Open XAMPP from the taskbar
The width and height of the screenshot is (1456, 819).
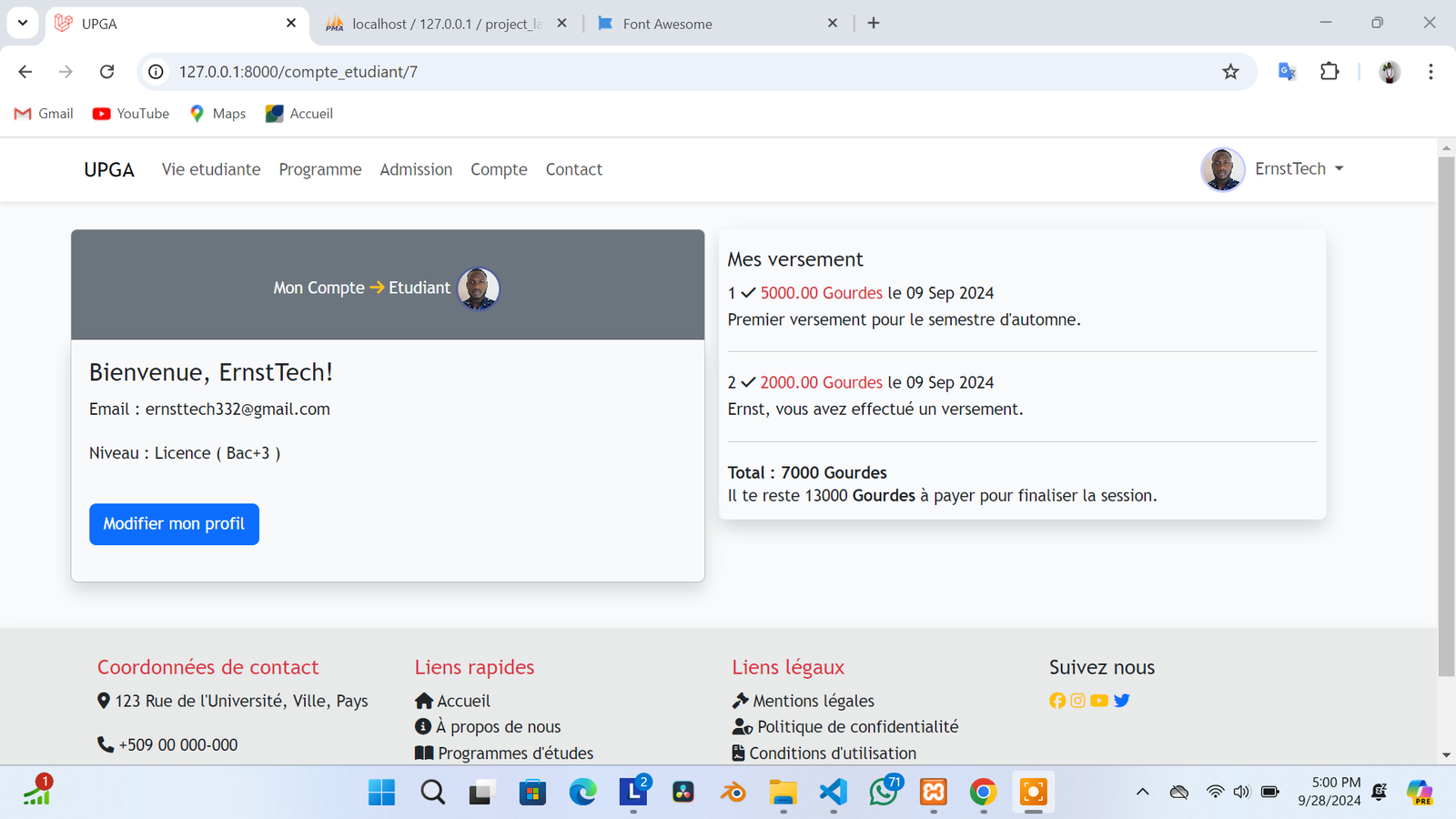933,792
